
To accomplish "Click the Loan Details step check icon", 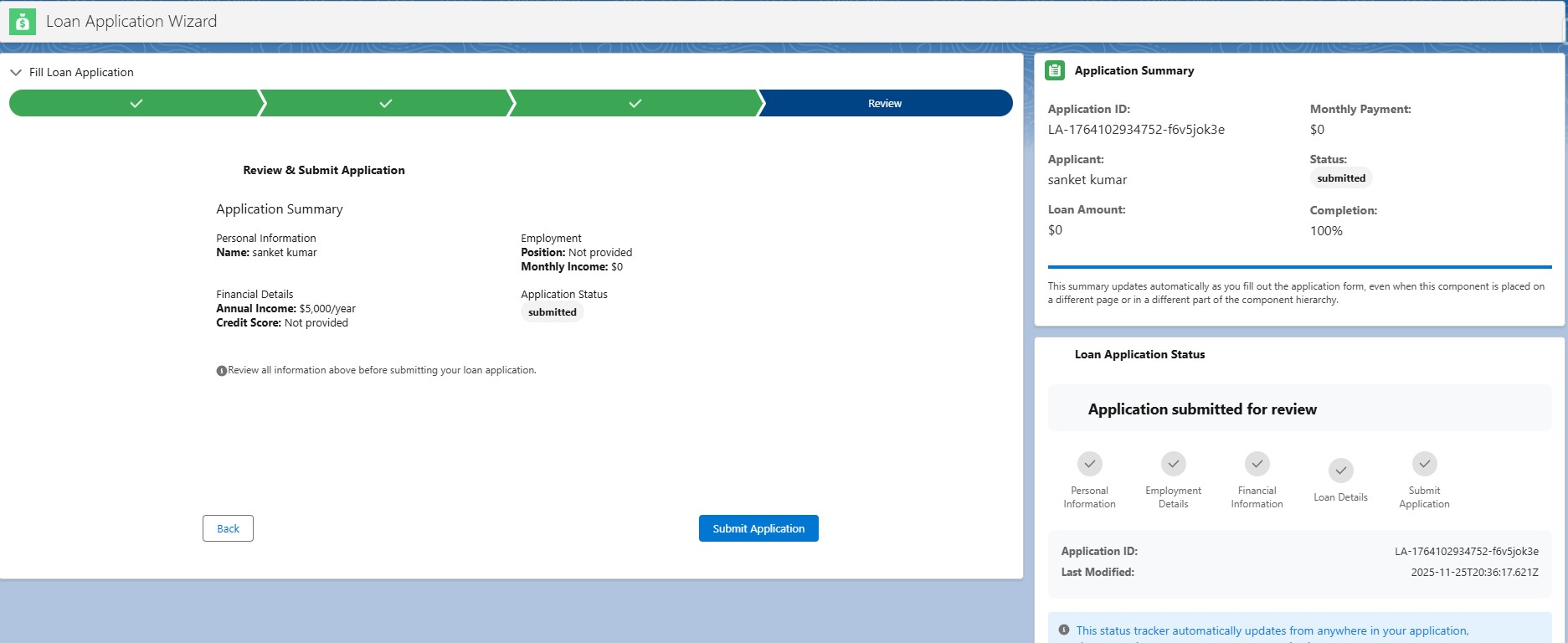I will (1341, 471).
